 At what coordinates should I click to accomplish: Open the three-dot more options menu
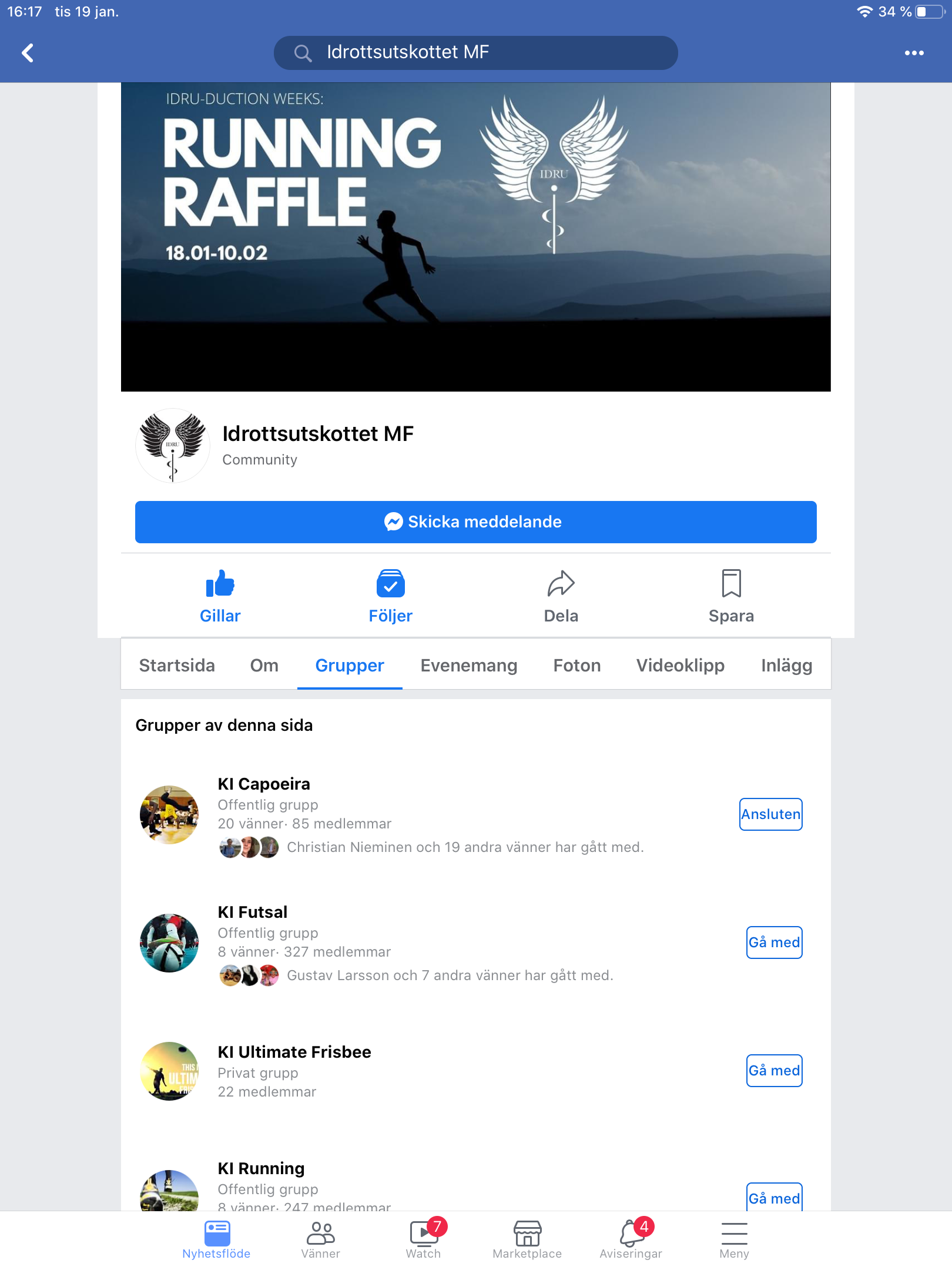click(x=914, y=53)
